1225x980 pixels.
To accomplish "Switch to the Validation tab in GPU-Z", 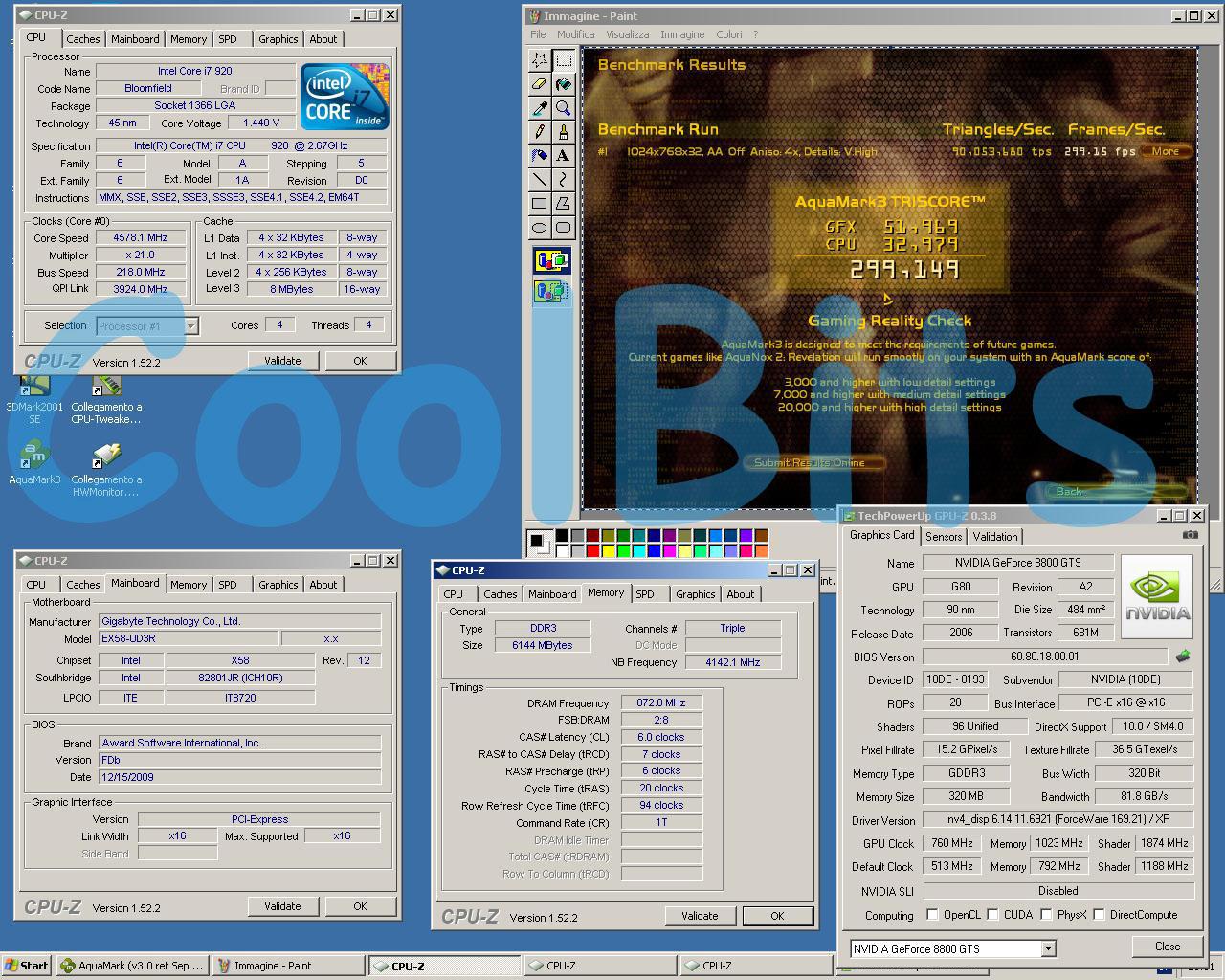I will coord(995,537).
